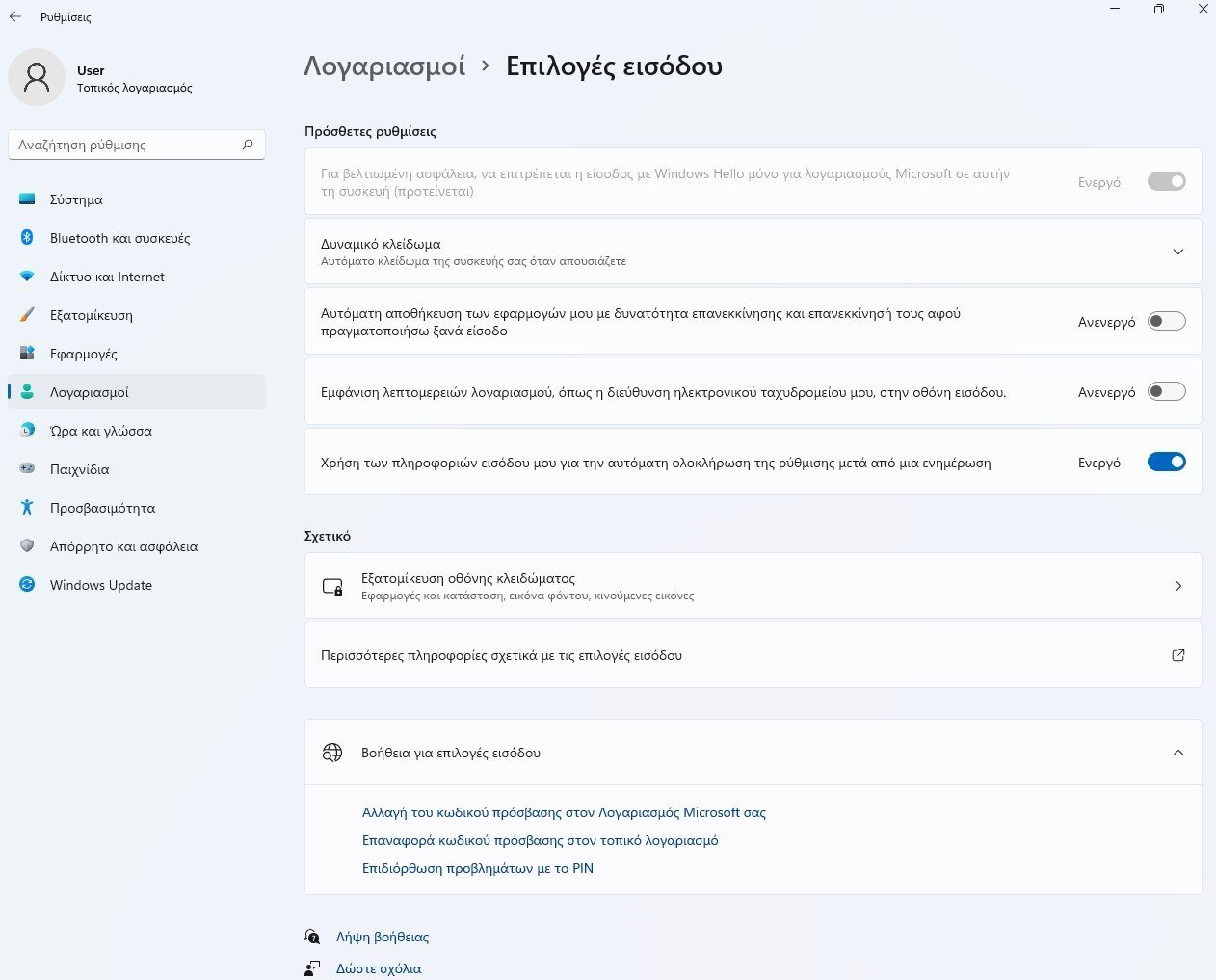
Task: Click the magnifier icon in search box
Action: (248, 145)
